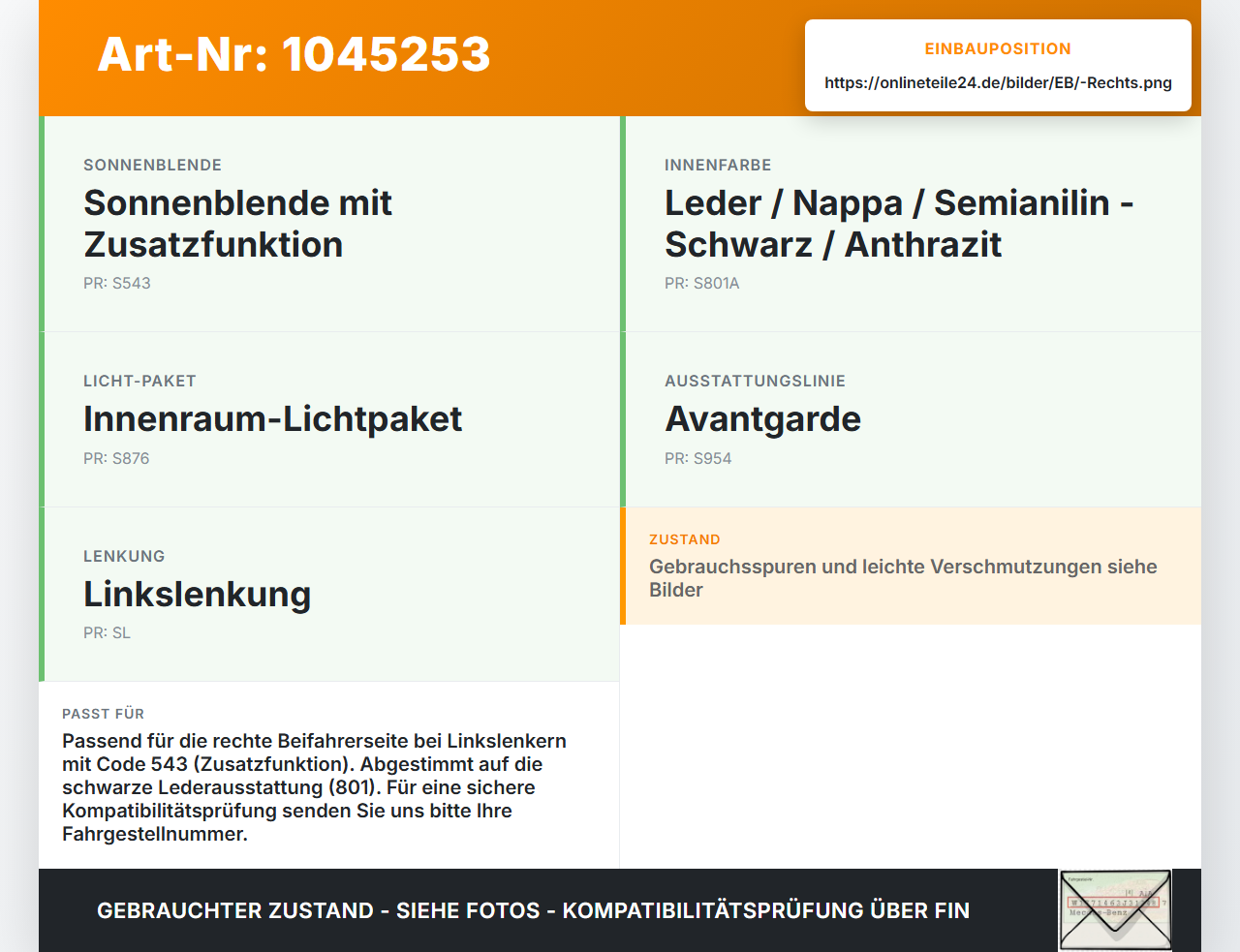
Task: Select the Linkslenkung value
Action: tap(197, 595)
